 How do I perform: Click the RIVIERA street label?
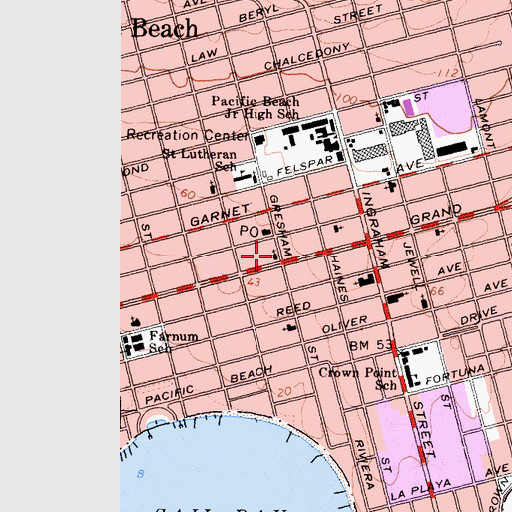364,464
